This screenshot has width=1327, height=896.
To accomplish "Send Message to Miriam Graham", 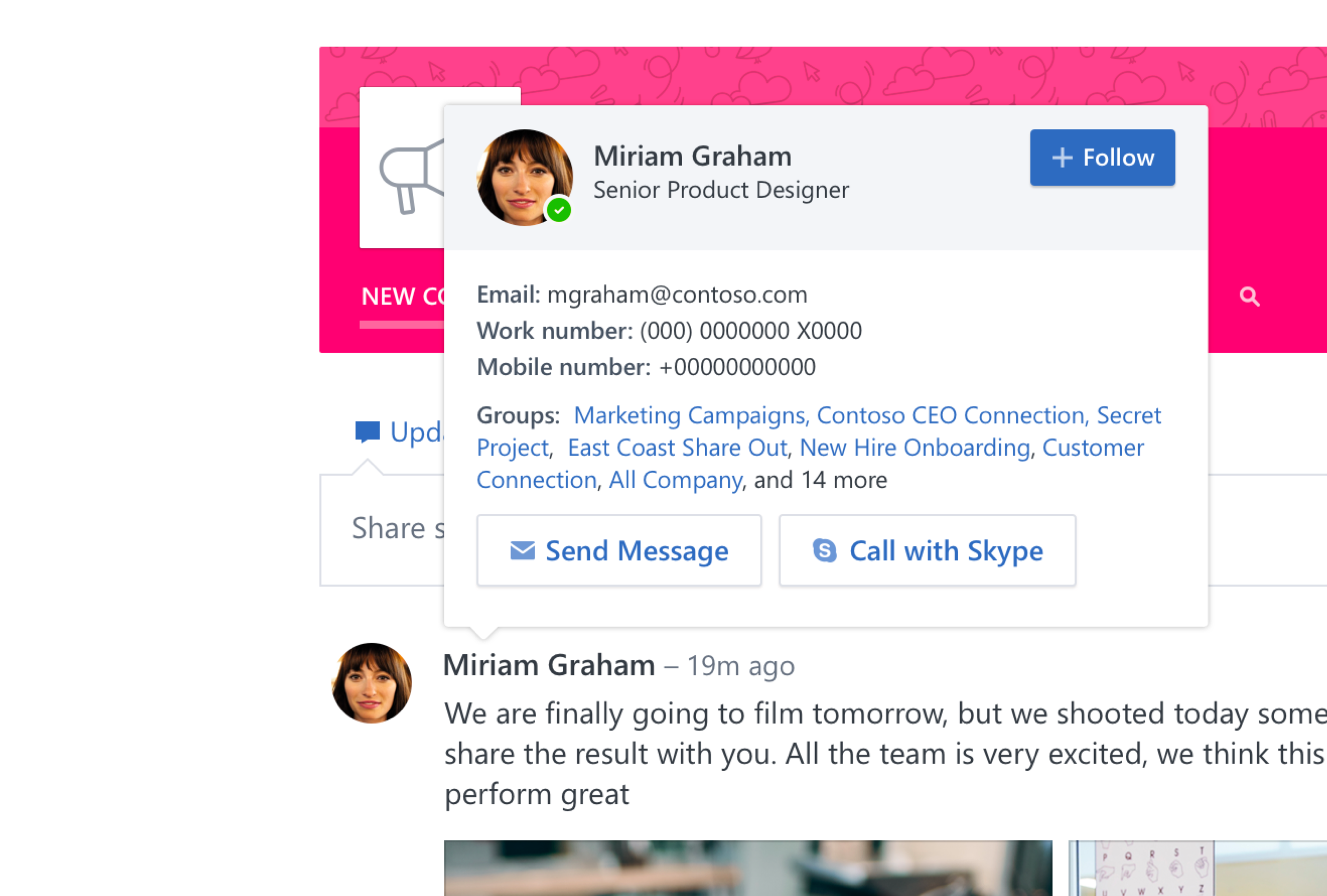I will coord(619,550).
